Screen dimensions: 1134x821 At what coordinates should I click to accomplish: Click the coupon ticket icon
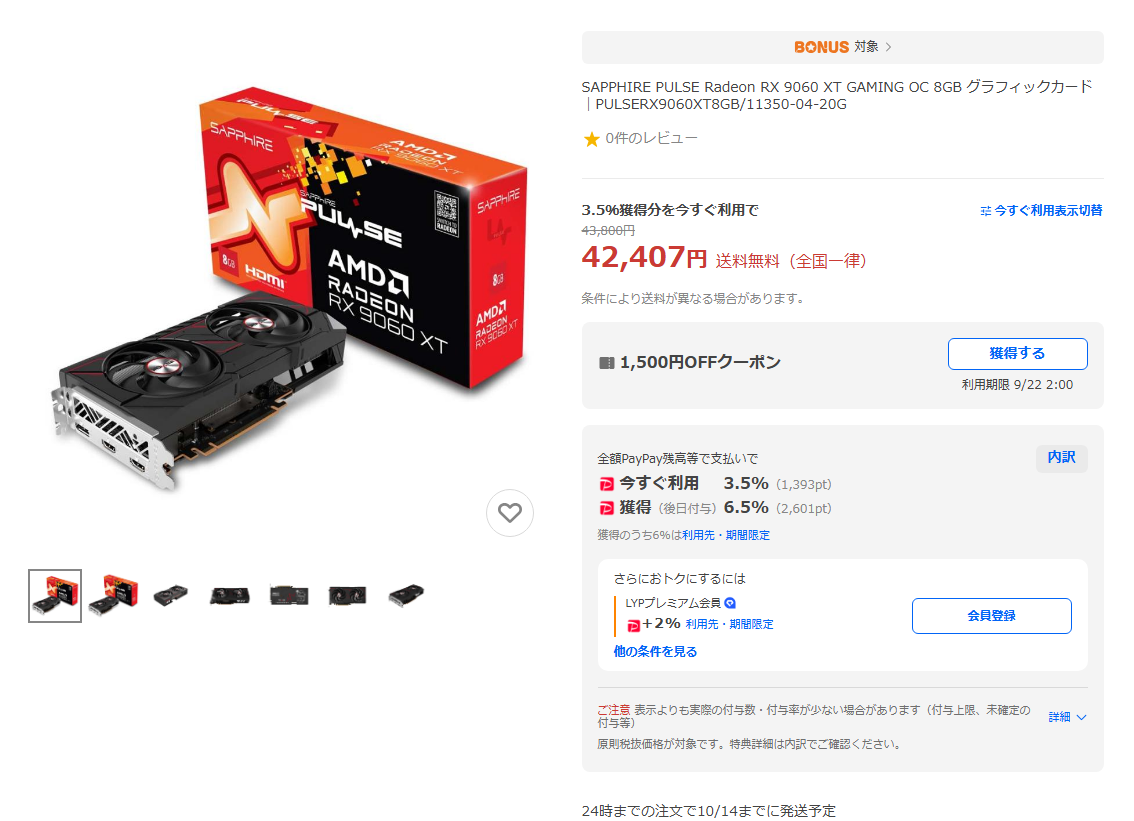[x=607, y=362]
